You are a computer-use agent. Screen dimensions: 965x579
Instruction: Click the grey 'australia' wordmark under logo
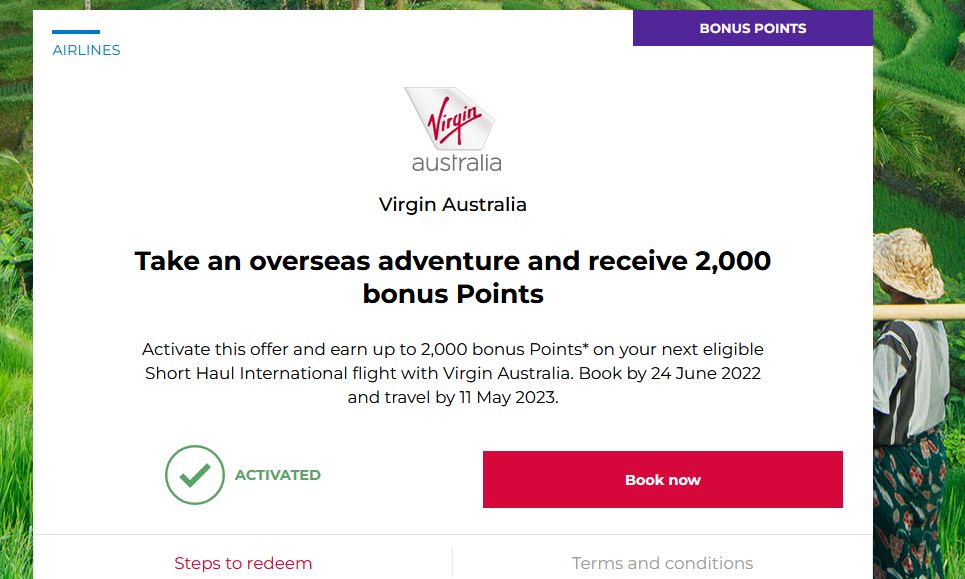point(456,162)
